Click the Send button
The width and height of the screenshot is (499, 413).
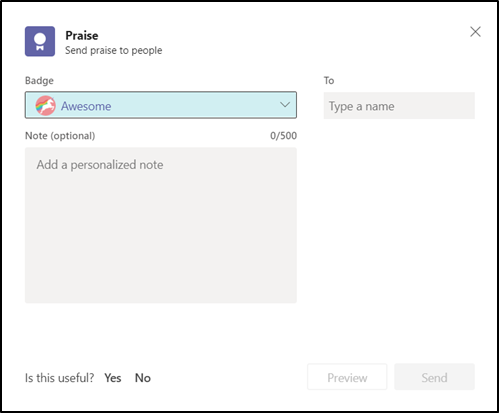click(x=434, y=377)
